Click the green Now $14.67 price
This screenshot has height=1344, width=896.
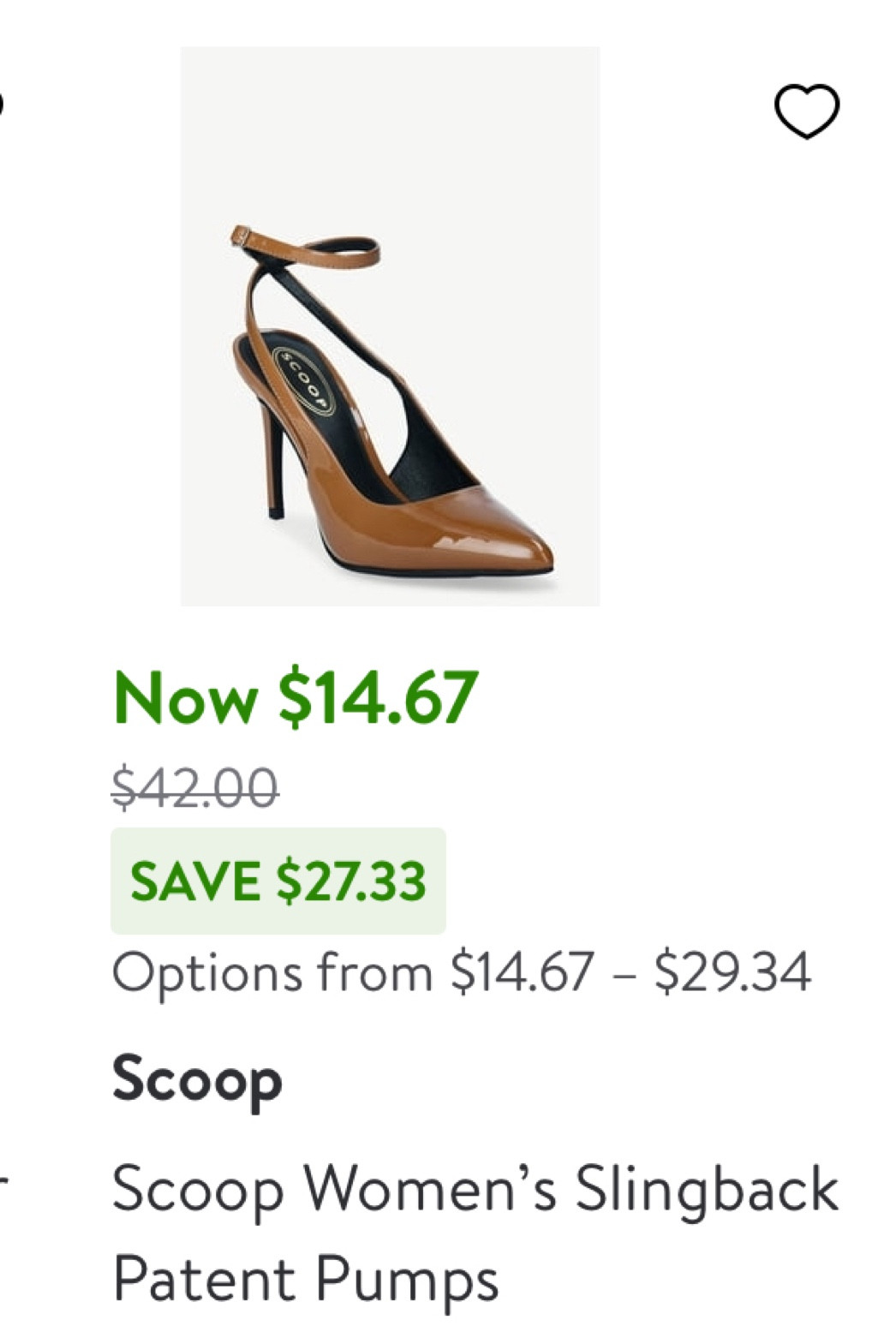tap(296, 698)
